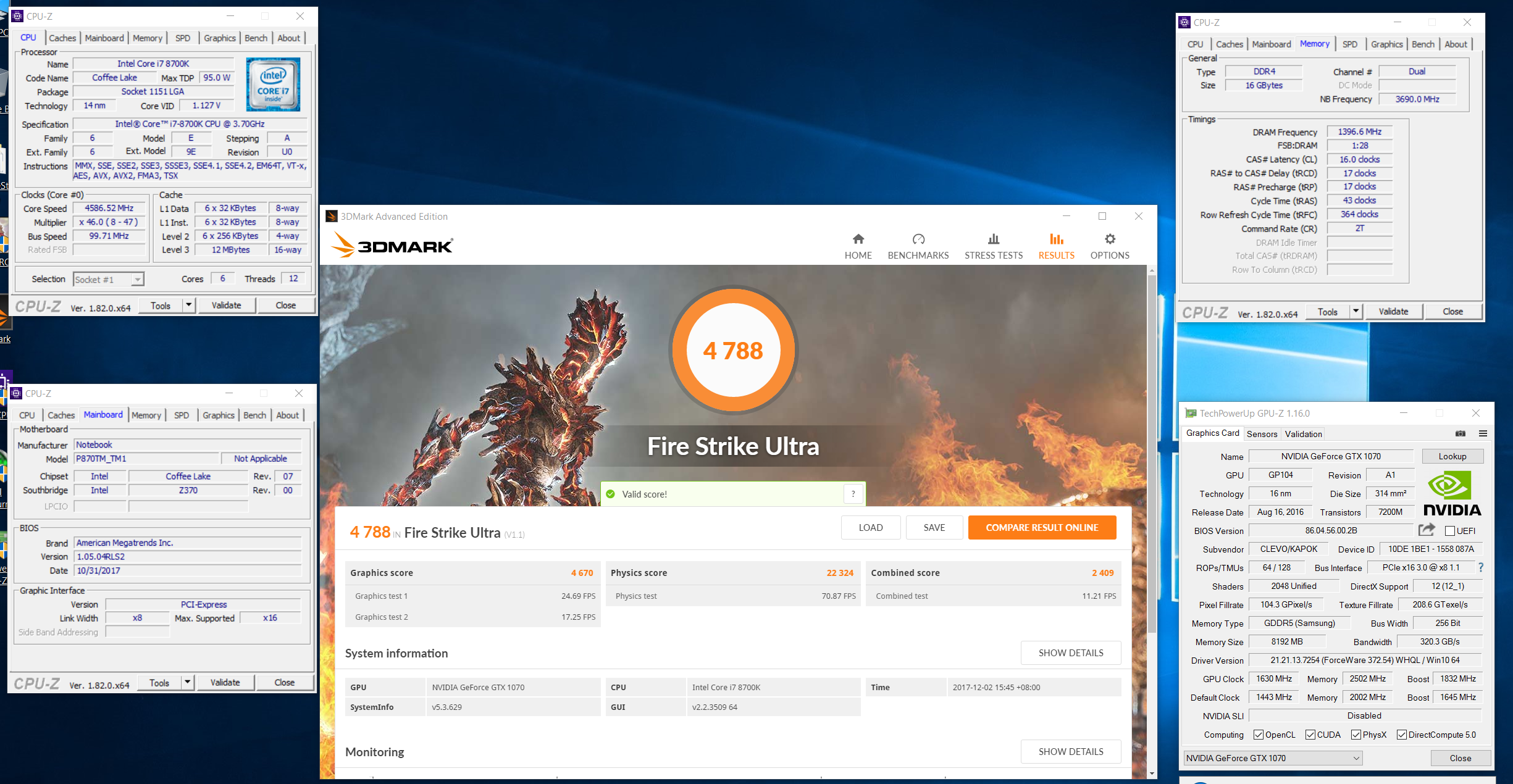This screenshot has width=1513, height=784.
Task: Click the CPU-Z title bar icon of CPU window
Action: click(x=17, y=16)
